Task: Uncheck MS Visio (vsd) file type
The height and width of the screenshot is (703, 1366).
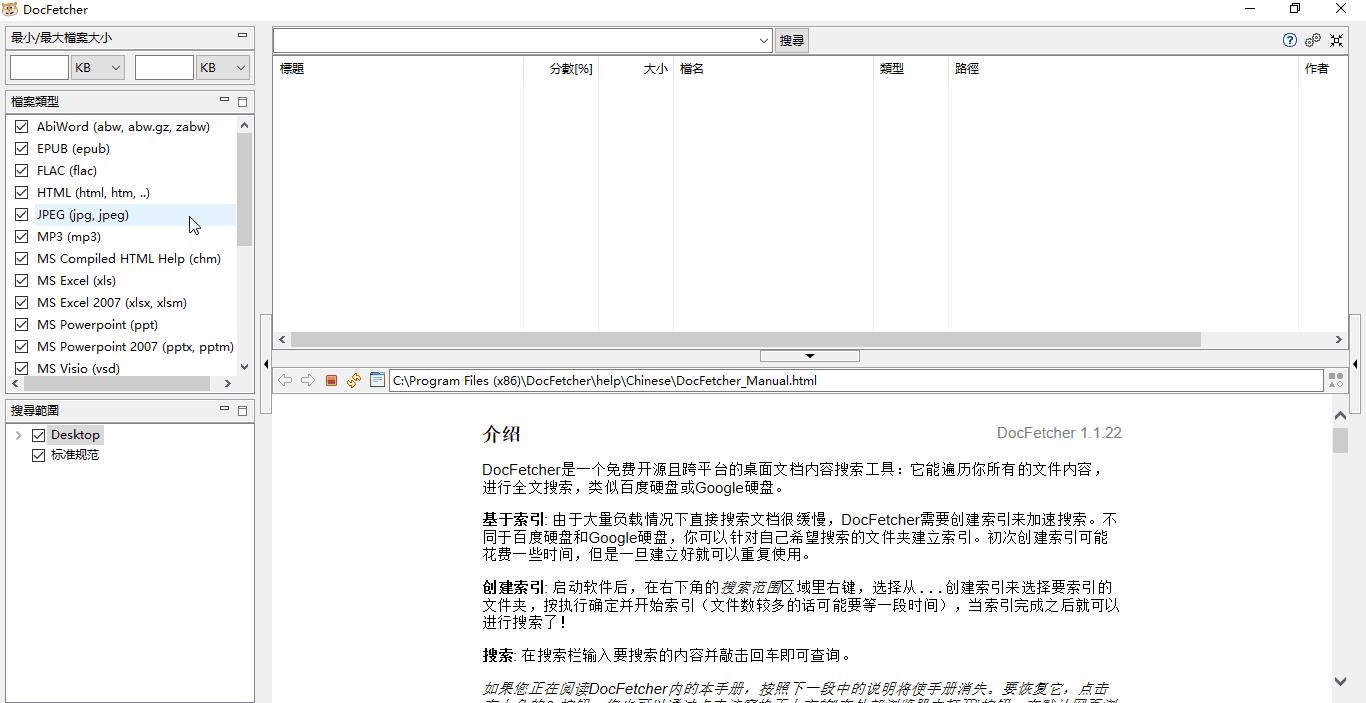Action: 22,369
